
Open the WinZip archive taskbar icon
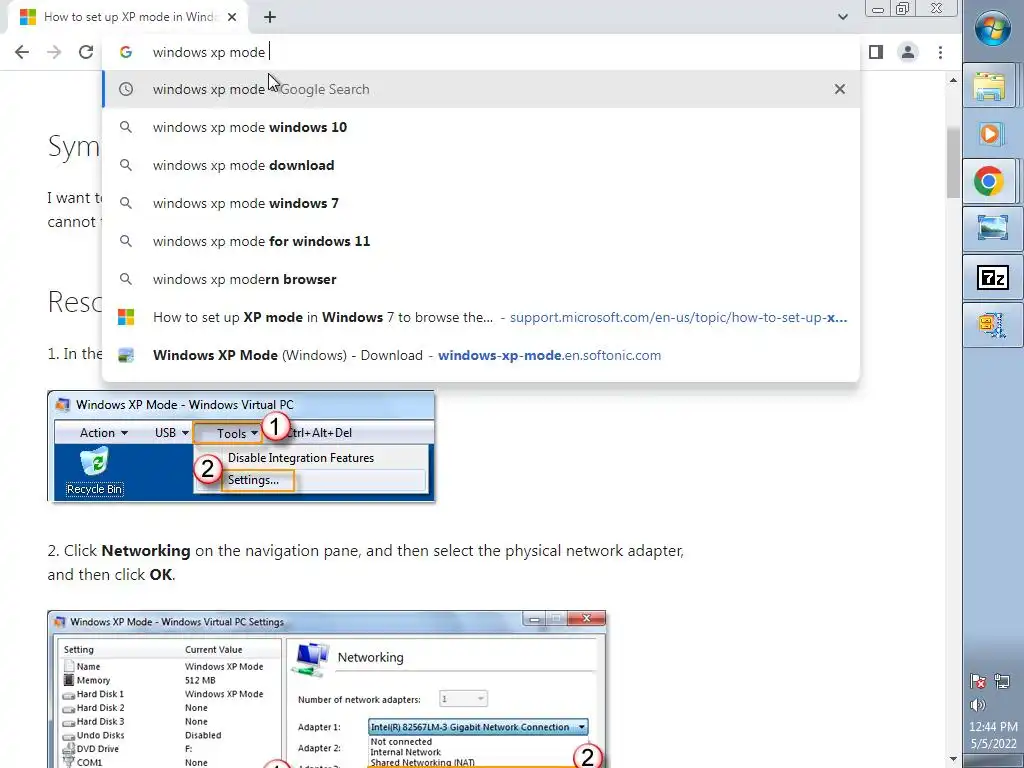coord(993,325)
